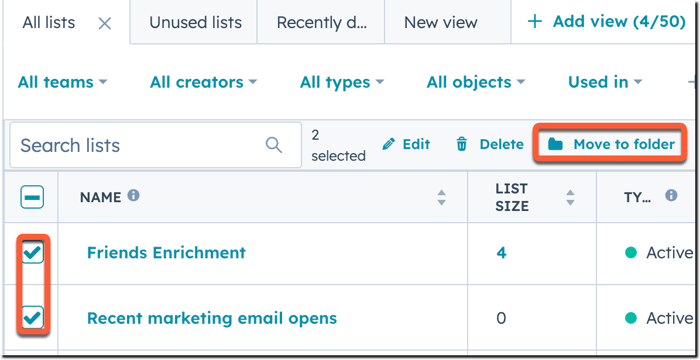Click the search magnifier icon

pos(274,145)
